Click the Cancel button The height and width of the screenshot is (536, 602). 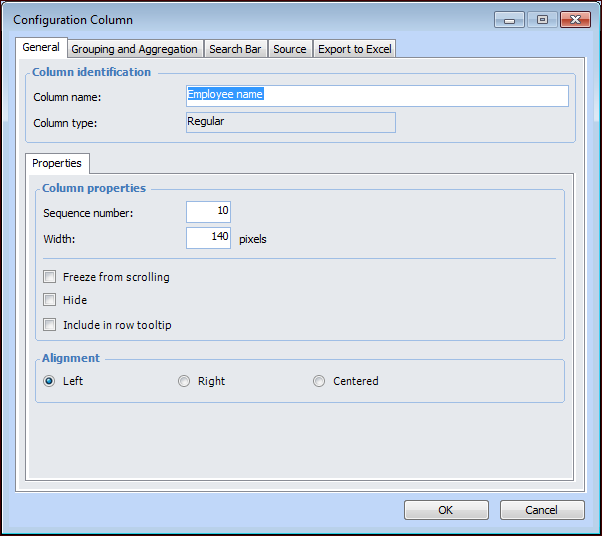(542, 510)
